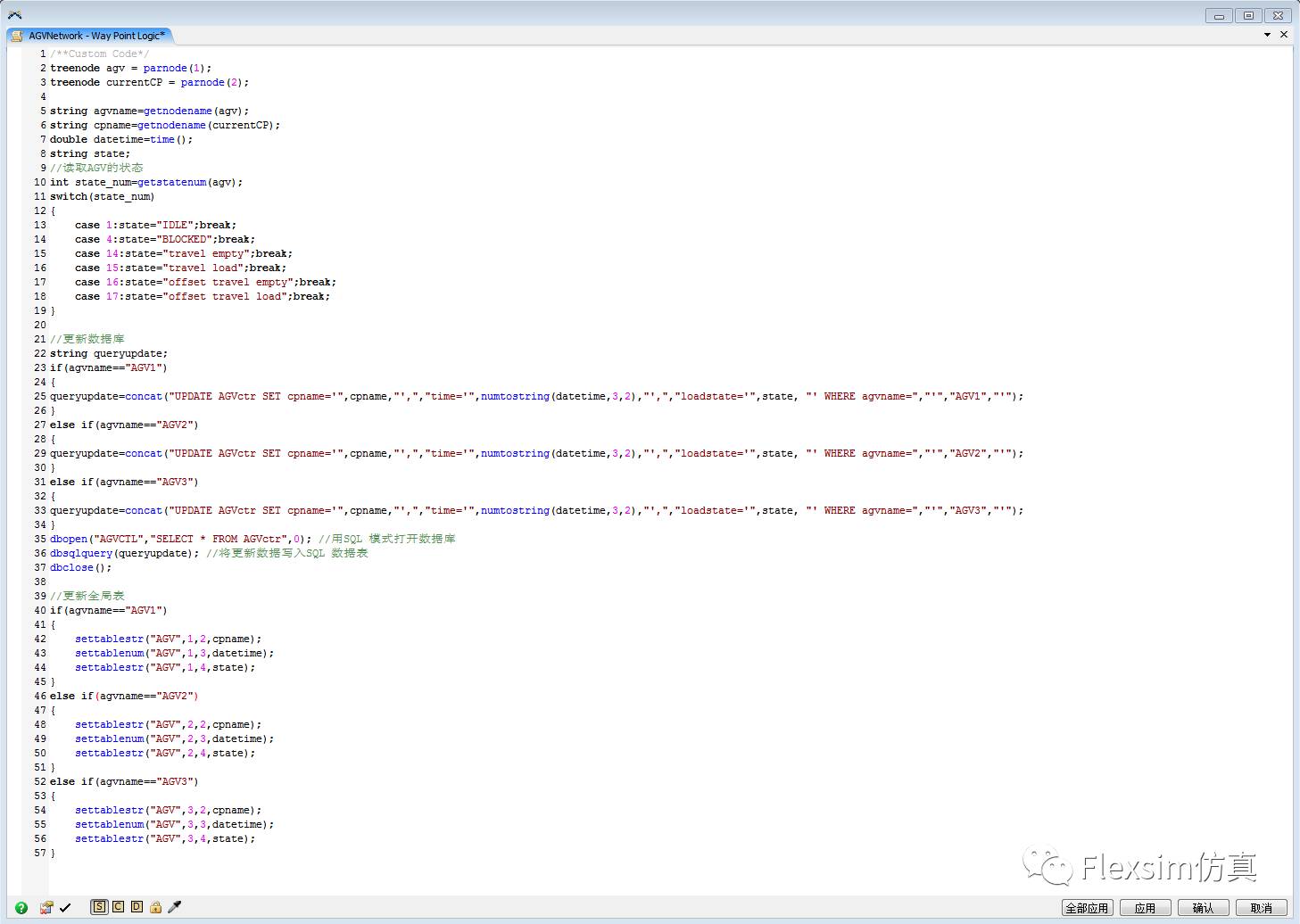Toggle the C (C++) mode button
Screen dimensions: 1300x924
pos(118,907)
